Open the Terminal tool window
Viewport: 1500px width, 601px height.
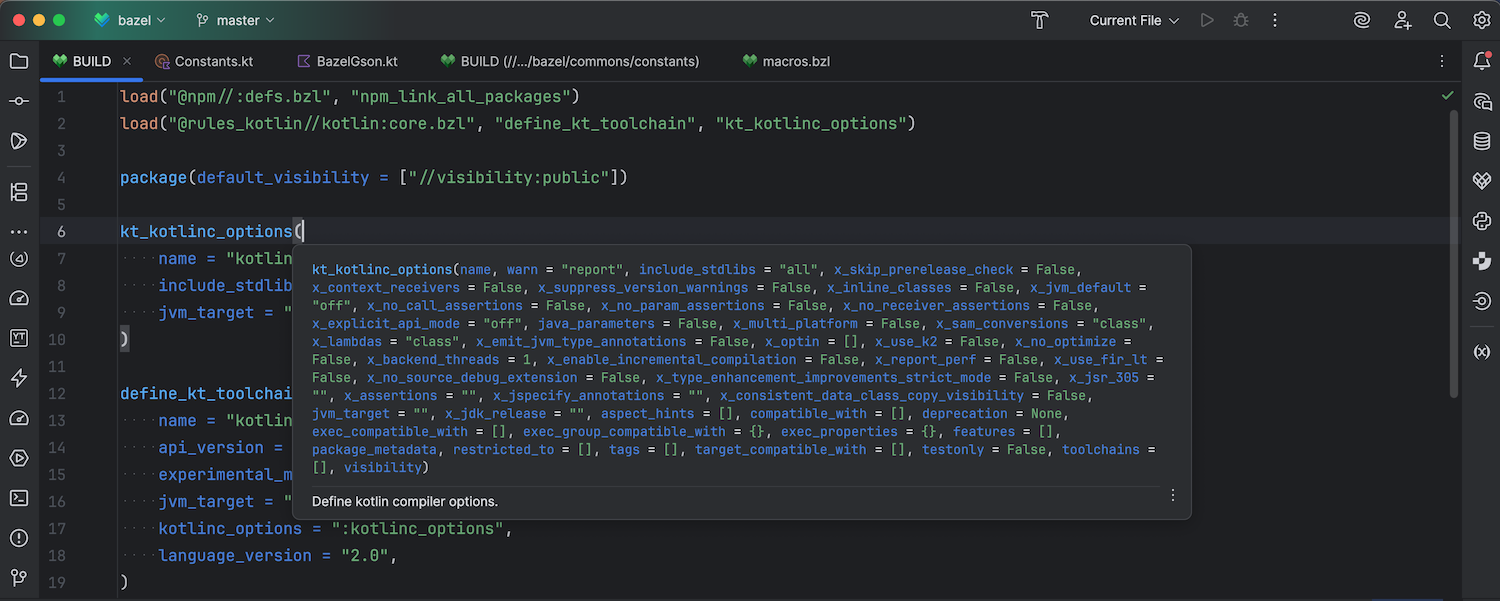pos(19,498)
